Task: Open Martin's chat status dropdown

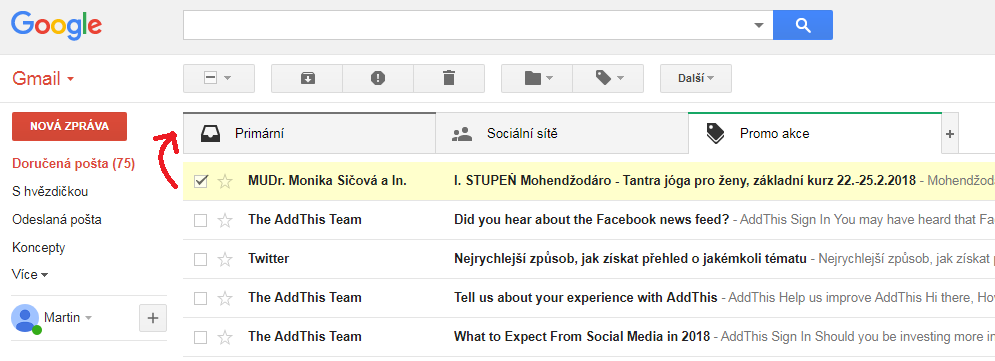Action: tap(88, 318)
